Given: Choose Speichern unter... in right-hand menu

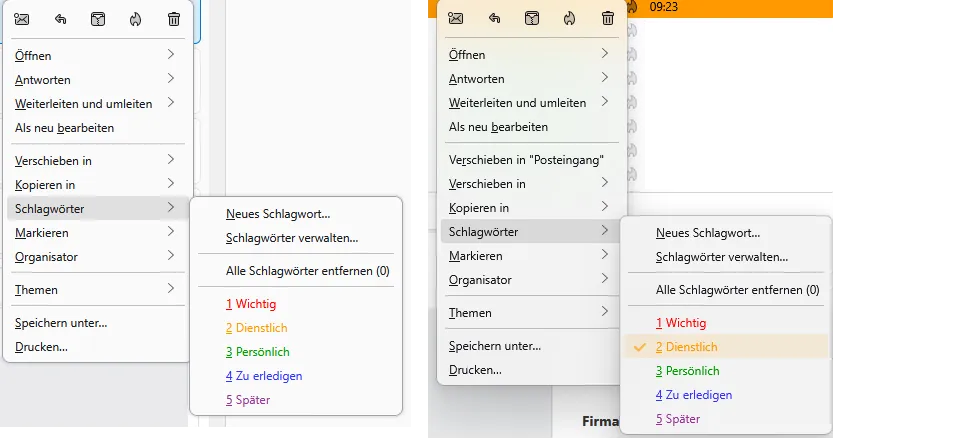Looking at the screenshot, I should pos(532,346).
